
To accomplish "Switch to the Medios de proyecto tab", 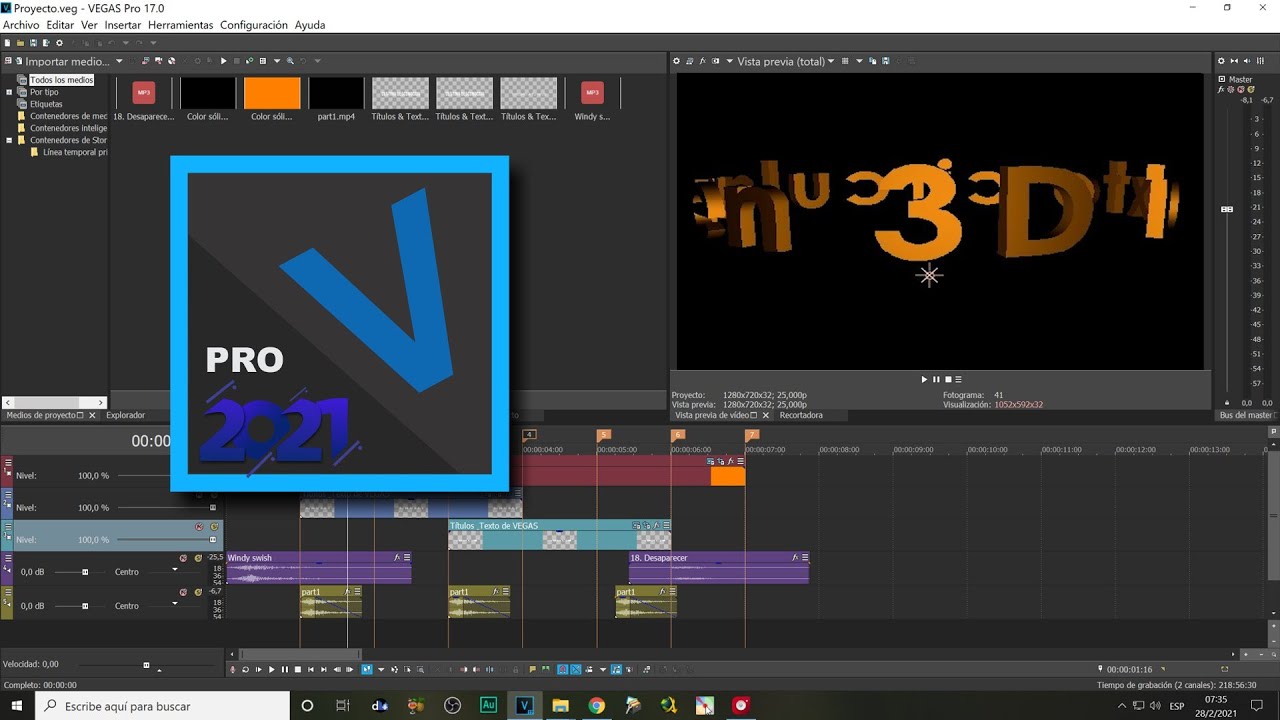I will click(x=41, y=415).
